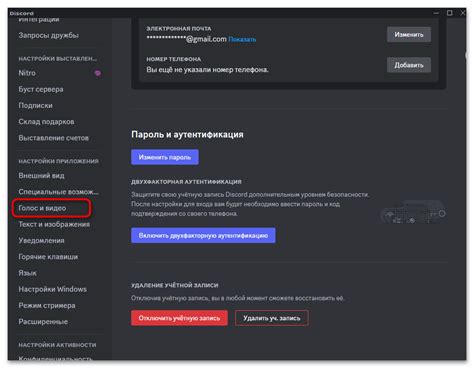This screenshot has height=368, width=474.
Task: Open Специальные возможности settings
Action: point(58,192)
